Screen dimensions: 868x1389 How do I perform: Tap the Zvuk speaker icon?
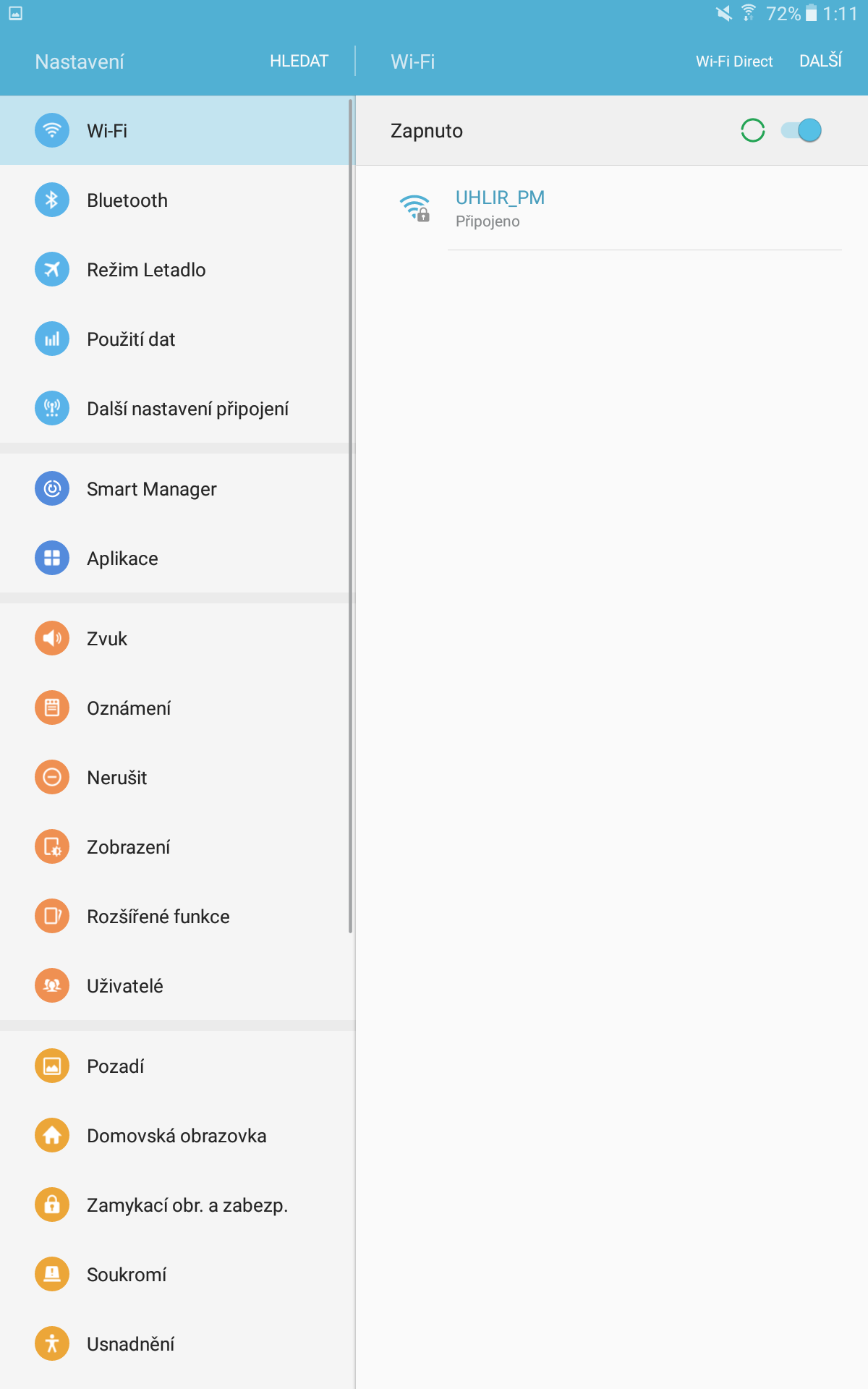point(52,638)
